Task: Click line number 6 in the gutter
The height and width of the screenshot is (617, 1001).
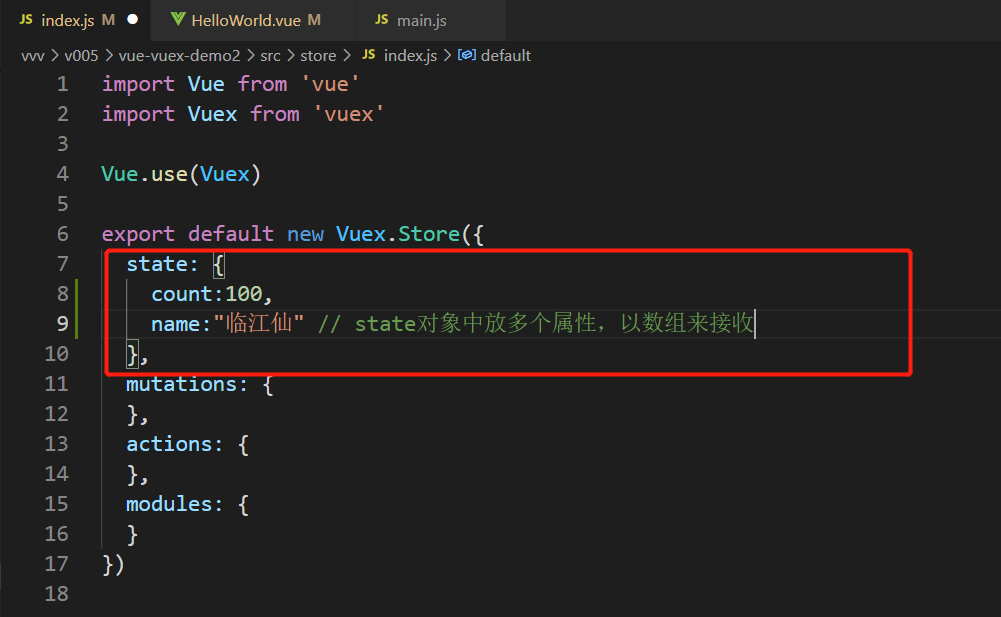Action: (x=63, y=234)
